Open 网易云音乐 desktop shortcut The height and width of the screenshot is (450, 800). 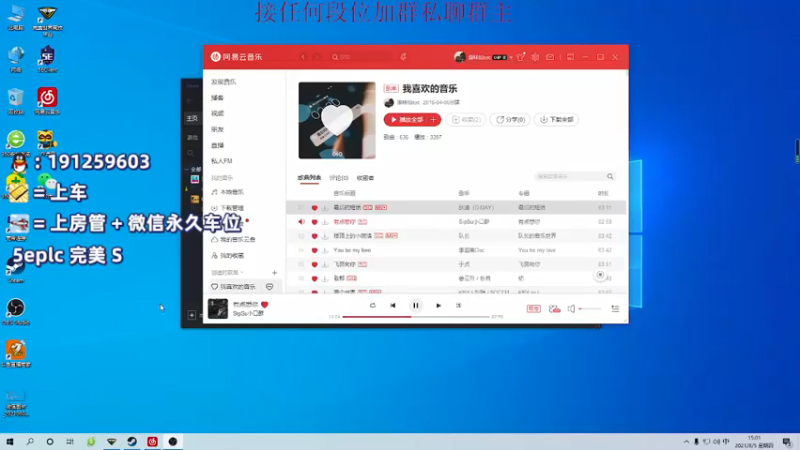(47, 101)
